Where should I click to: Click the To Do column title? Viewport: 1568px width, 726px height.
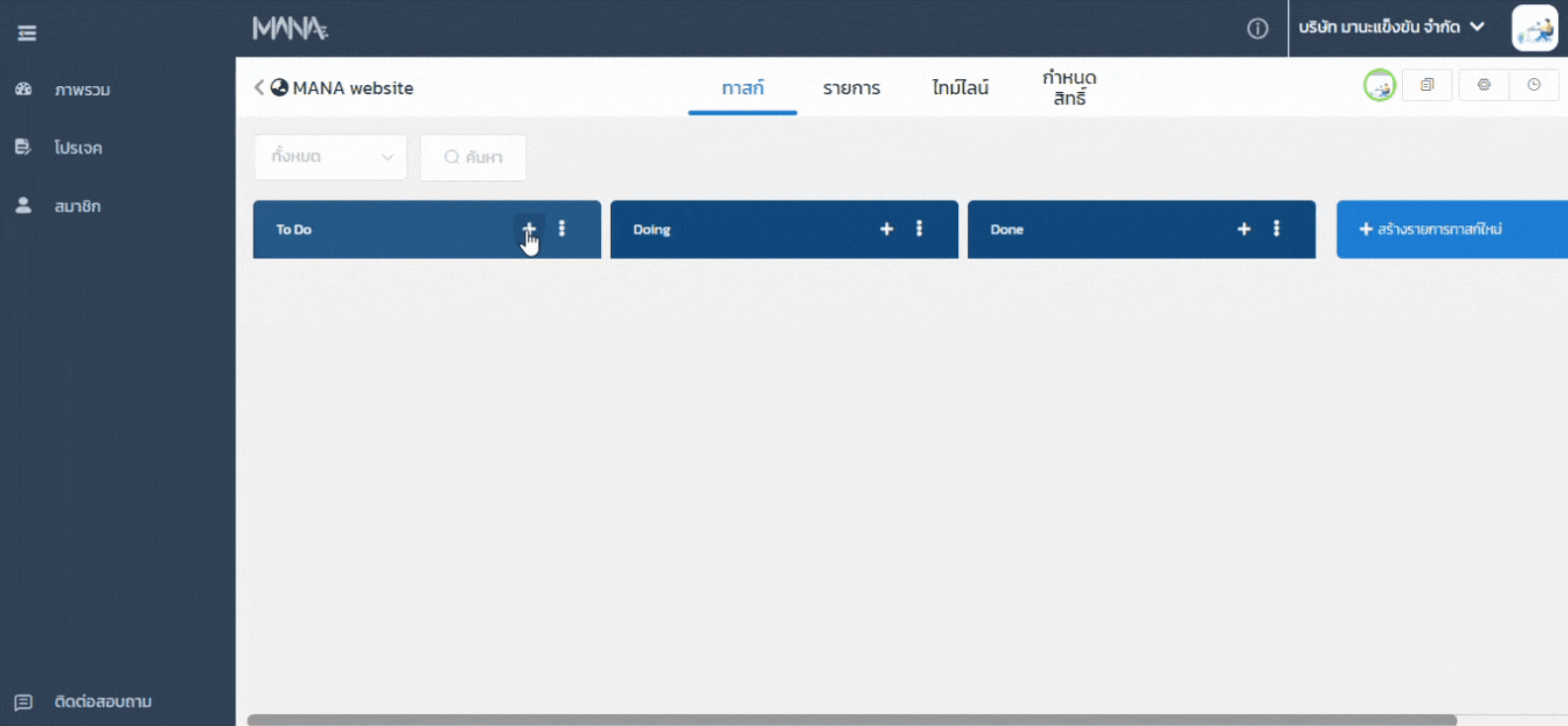click(x=294, y=229)
